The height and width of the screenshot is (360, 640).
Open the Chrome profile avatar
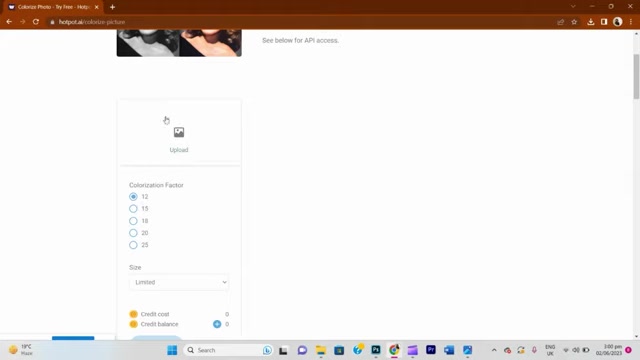point(618,22)
